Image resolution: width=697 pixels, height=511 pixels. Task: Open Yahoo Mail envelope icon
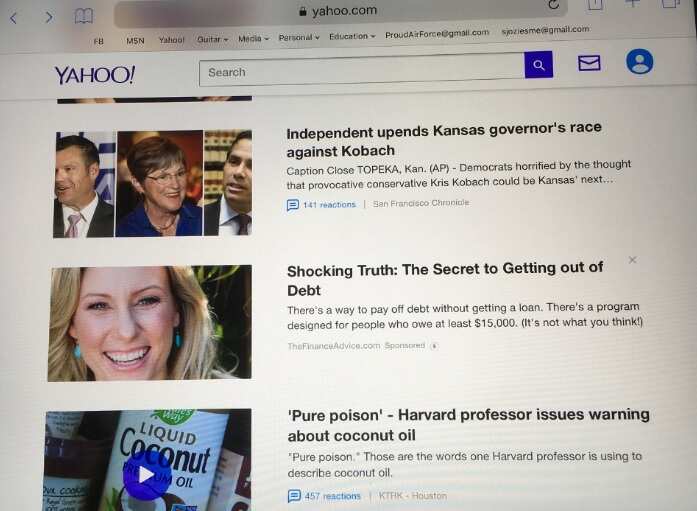pyautogui.click(x=589, y=63)
